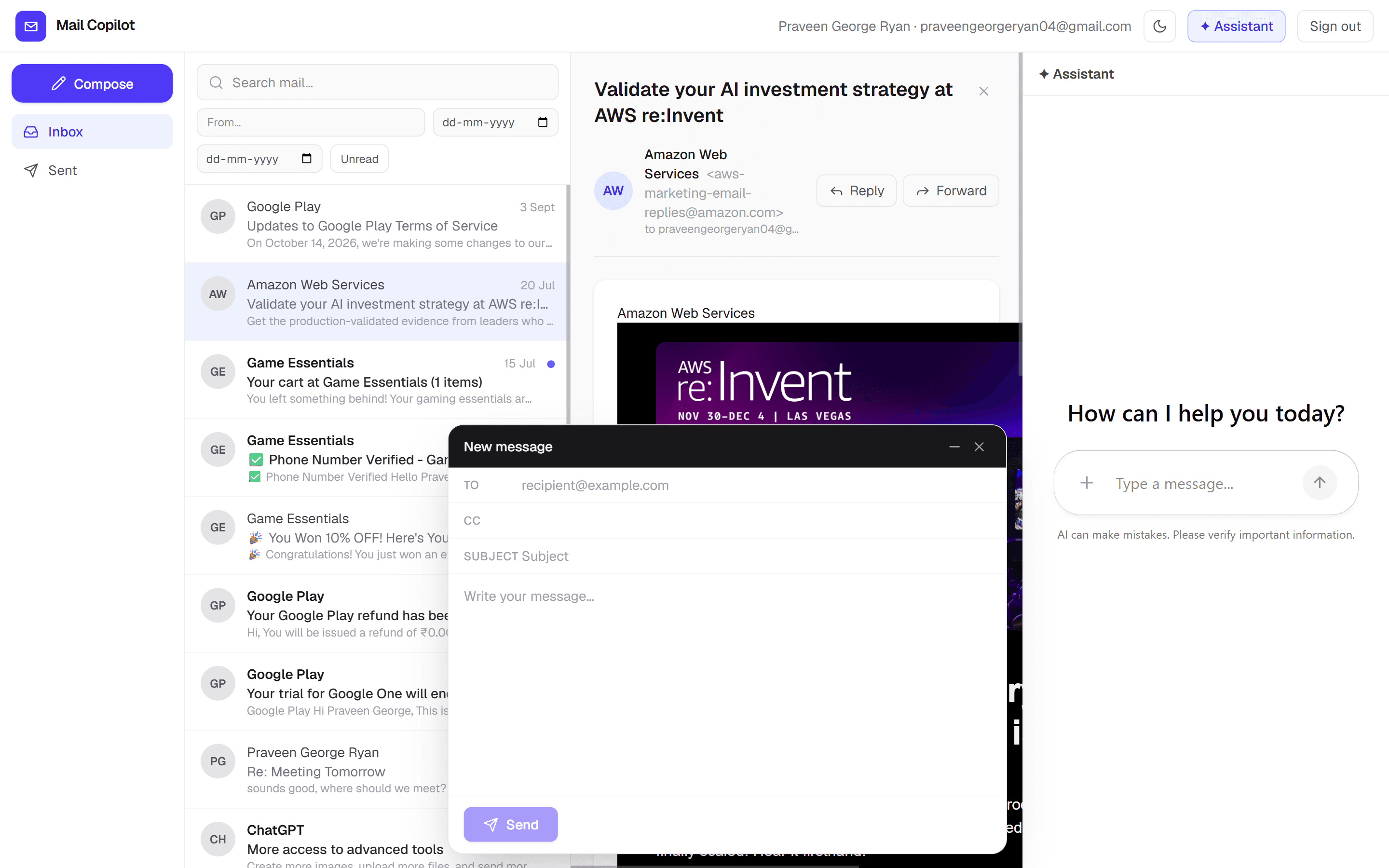This screenshot has width=1389, height=868.
Task: Focus the Search mail field
Action: [377, 82]
